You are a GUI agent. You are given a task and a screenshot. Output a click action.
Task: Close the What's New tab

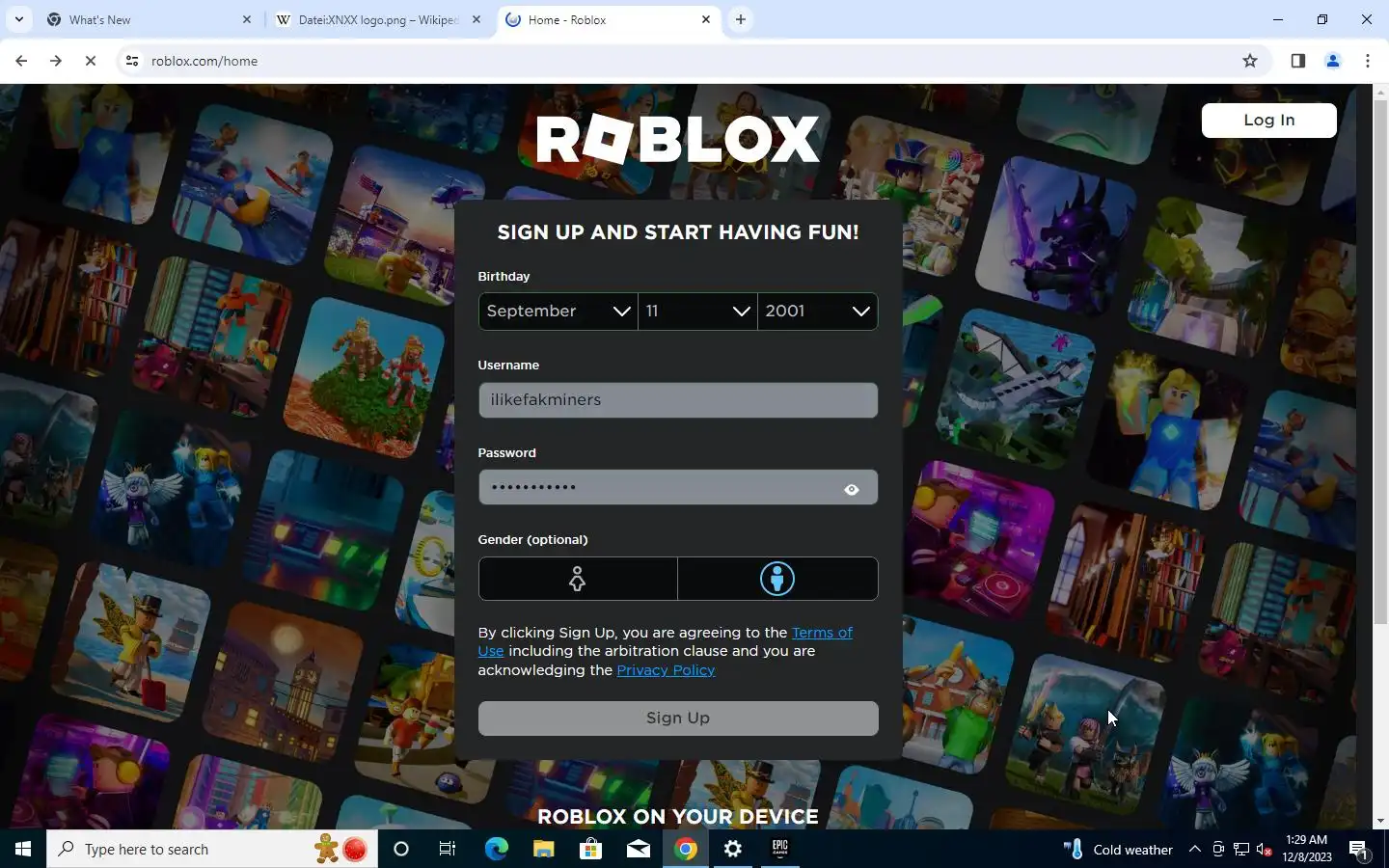click(x=247, y=19)
